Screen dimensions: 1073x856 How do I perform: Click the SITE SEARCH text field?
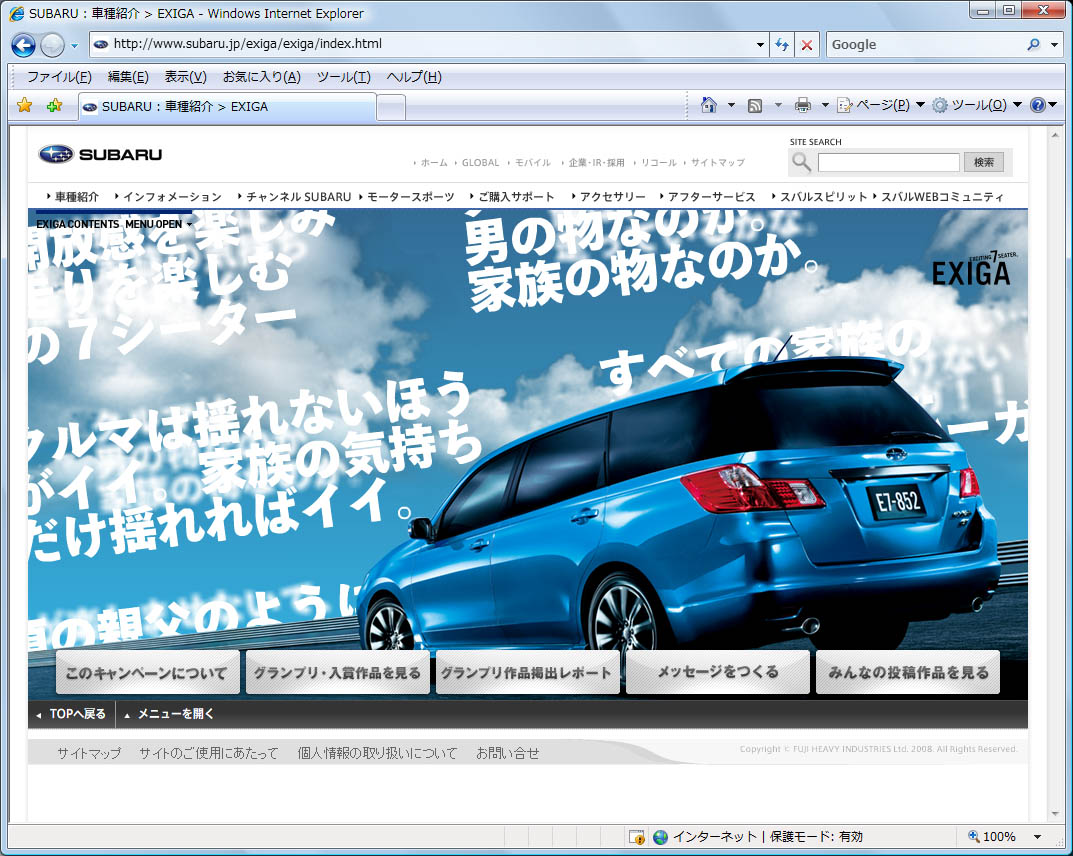point(888,162)
